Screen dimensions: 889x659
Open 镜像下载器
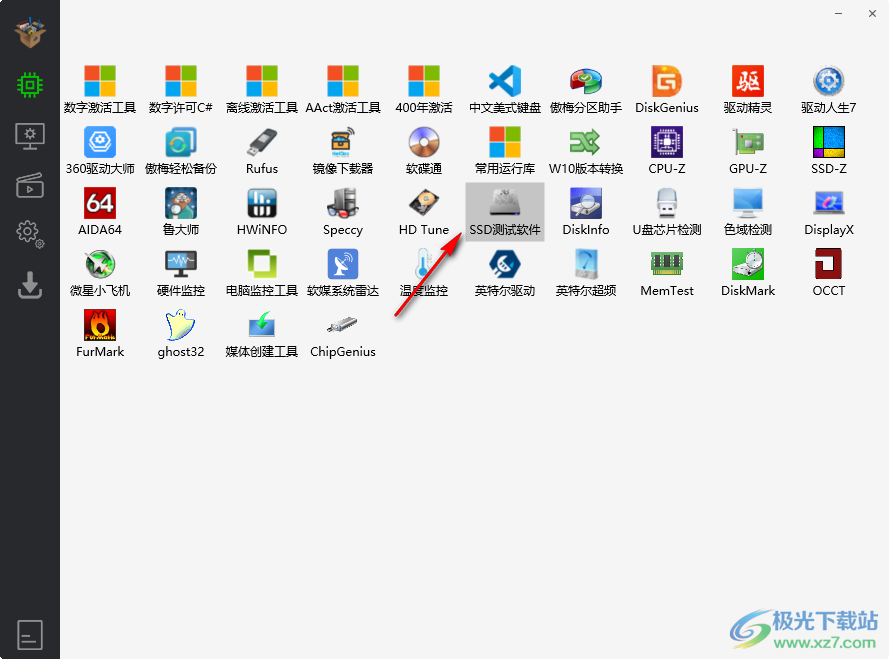[x=343, y=151]
